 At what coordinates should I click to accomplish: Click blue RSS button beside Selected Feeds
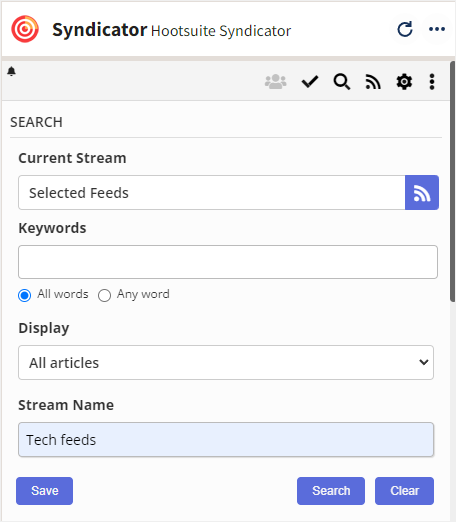pyautogui.click(x=422, y=192)
